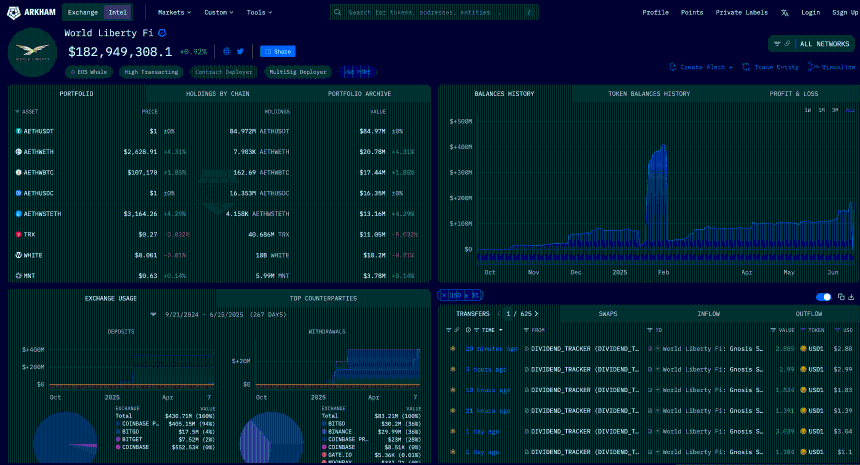Screen dimensions: 860x465
Task: Click the blue Share button
Action: click(277, 51)
